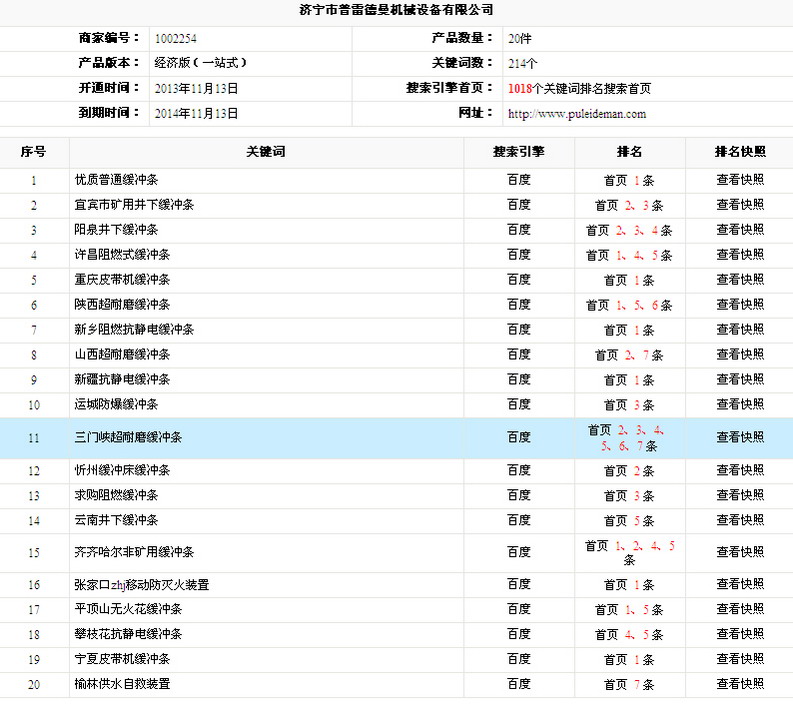Select keyword 忻州缓冲床缓冲条
The image size is (793, 706).
[122, 470]
